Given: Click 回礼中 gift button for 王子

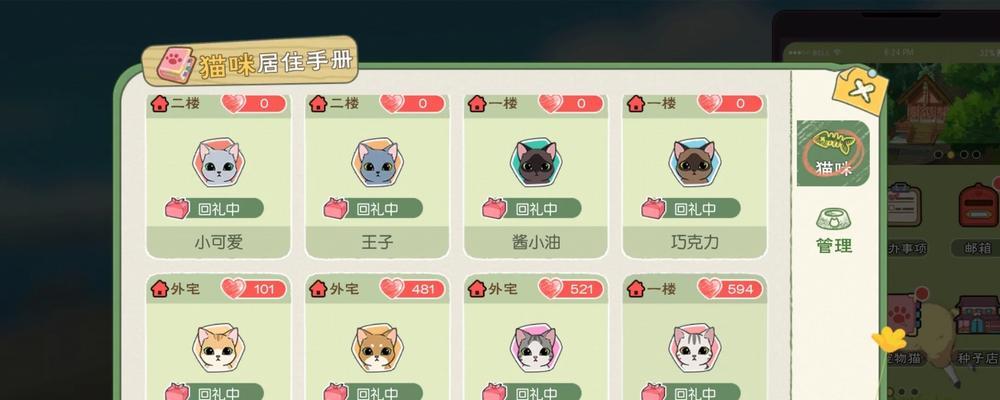Looking at the screenshot, I should pos(373,208).
